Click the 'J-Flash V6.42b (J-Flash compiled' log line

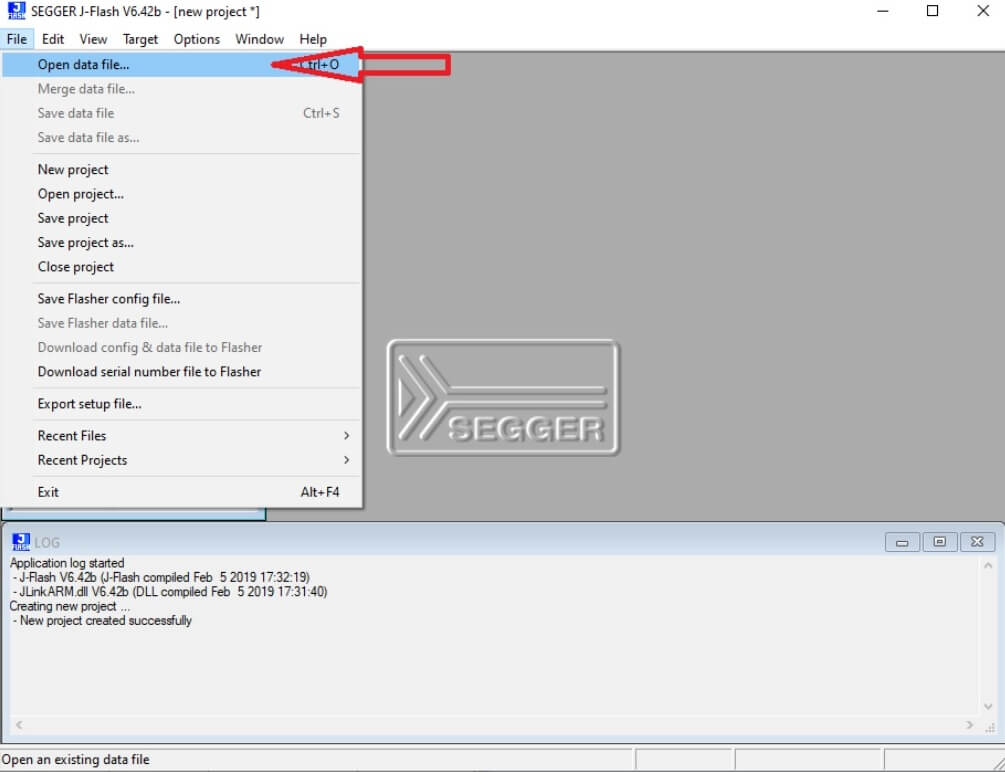point(161,578)
